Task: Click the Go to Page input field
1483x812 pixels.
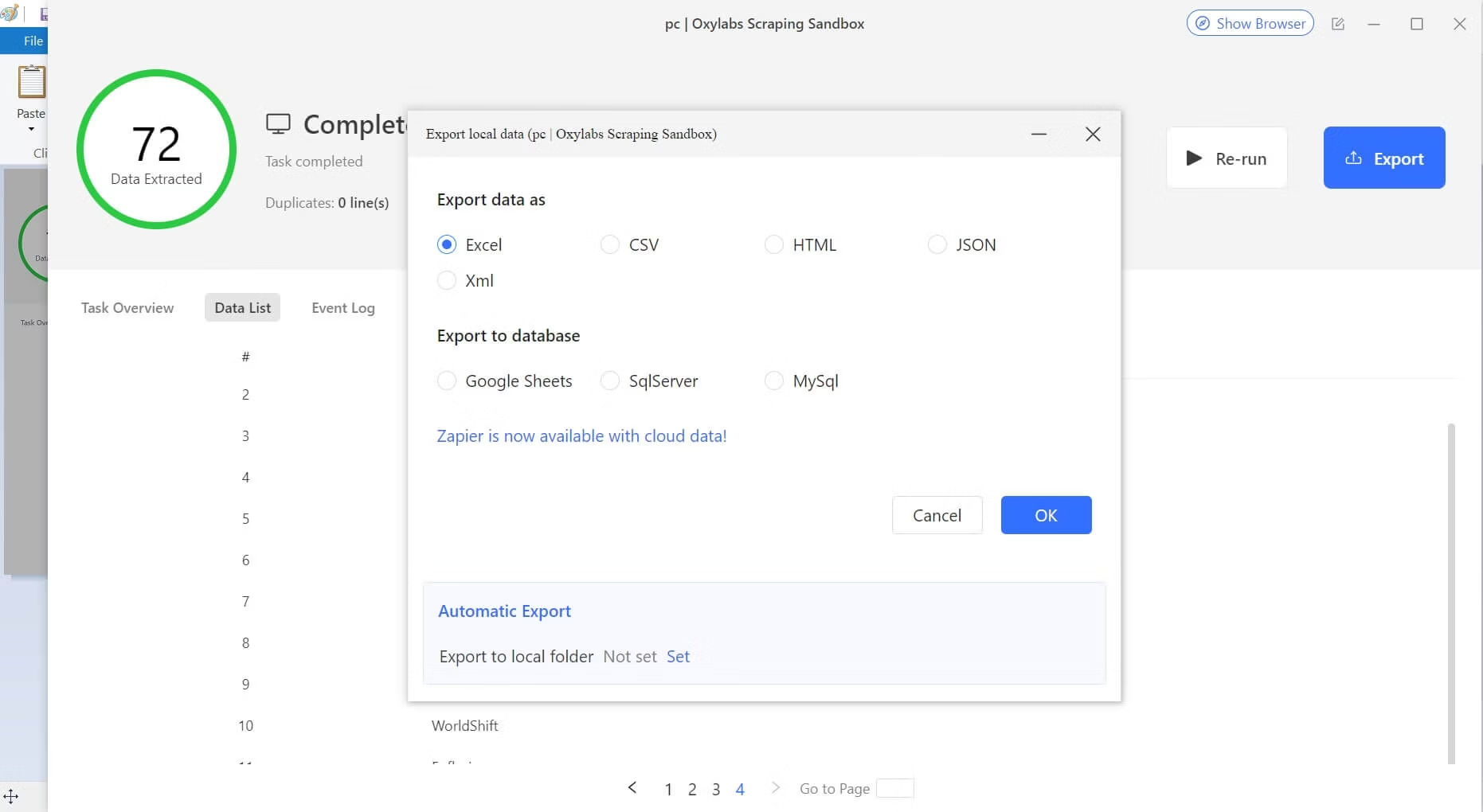Action: 894,788
